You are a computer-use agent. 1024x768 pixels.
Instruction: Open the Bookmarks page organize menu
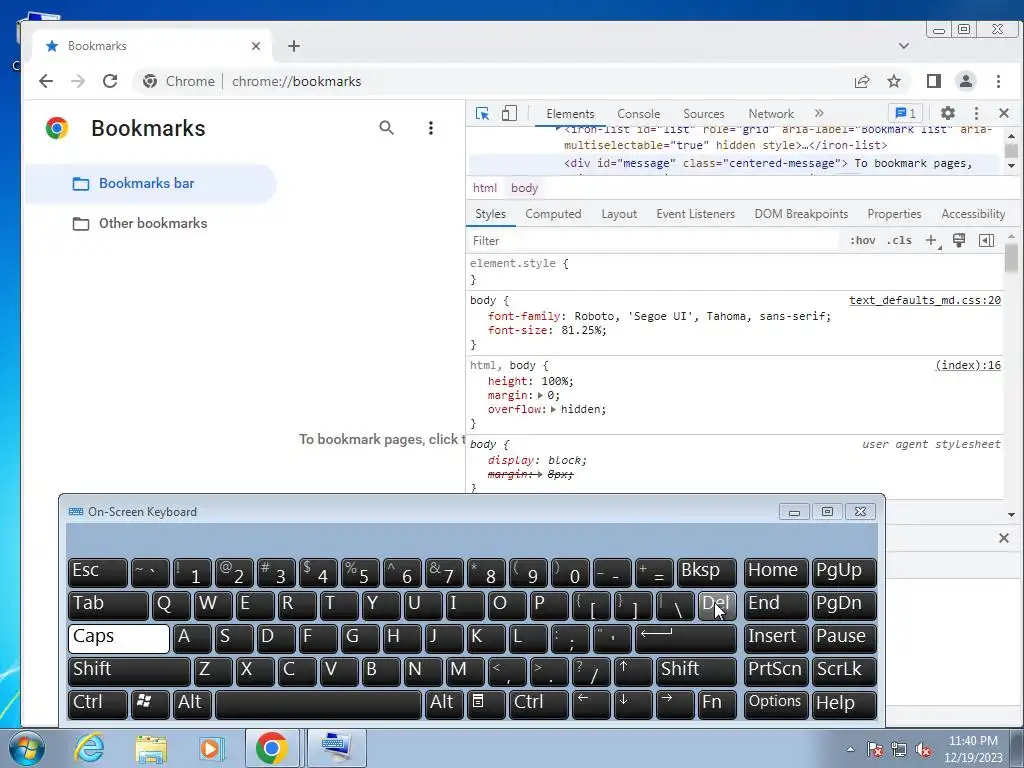click(x=430, y=128)
